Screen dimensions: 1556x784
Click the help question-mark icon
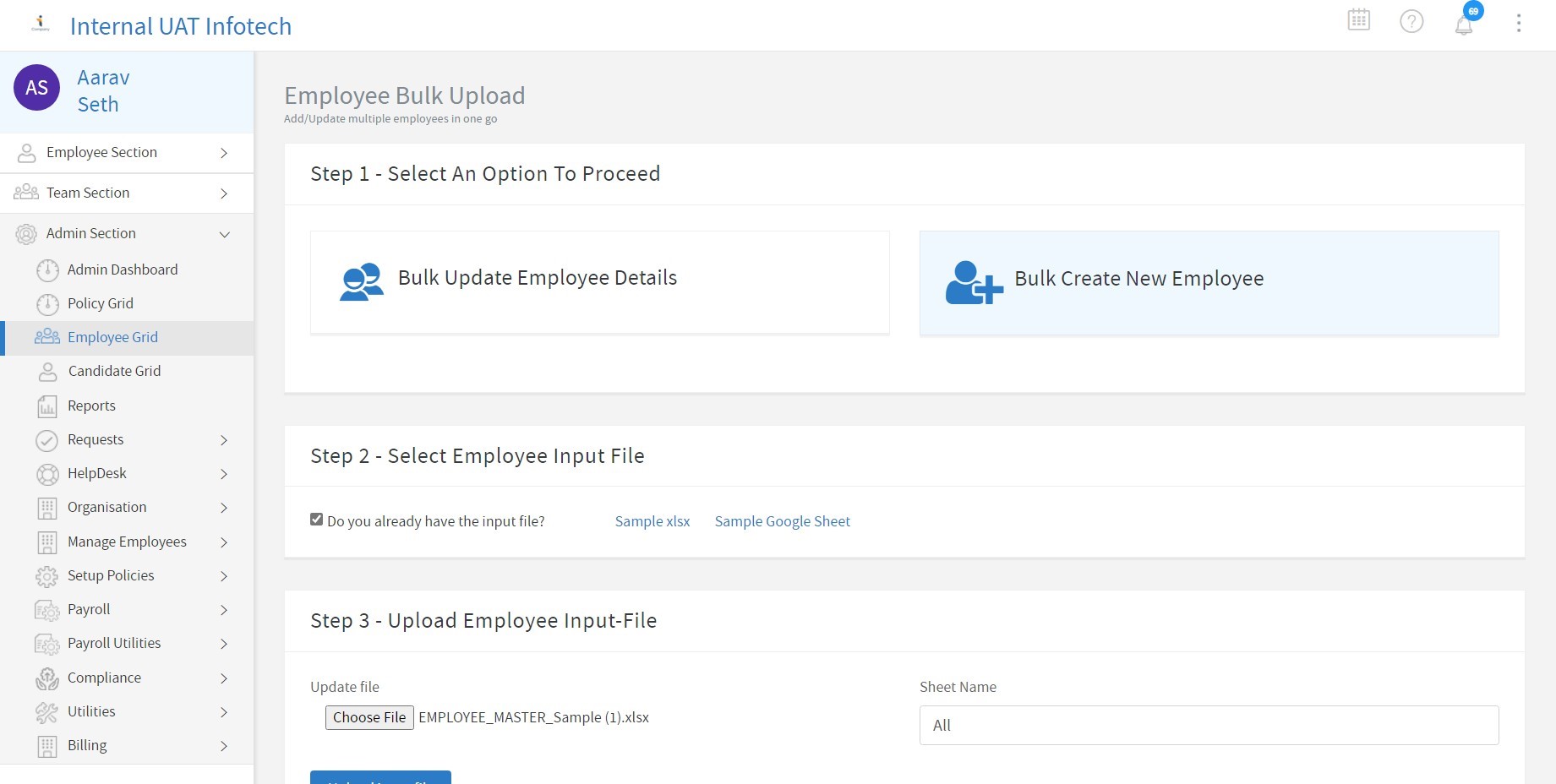pyautogui.click(x=1411, y=22)
